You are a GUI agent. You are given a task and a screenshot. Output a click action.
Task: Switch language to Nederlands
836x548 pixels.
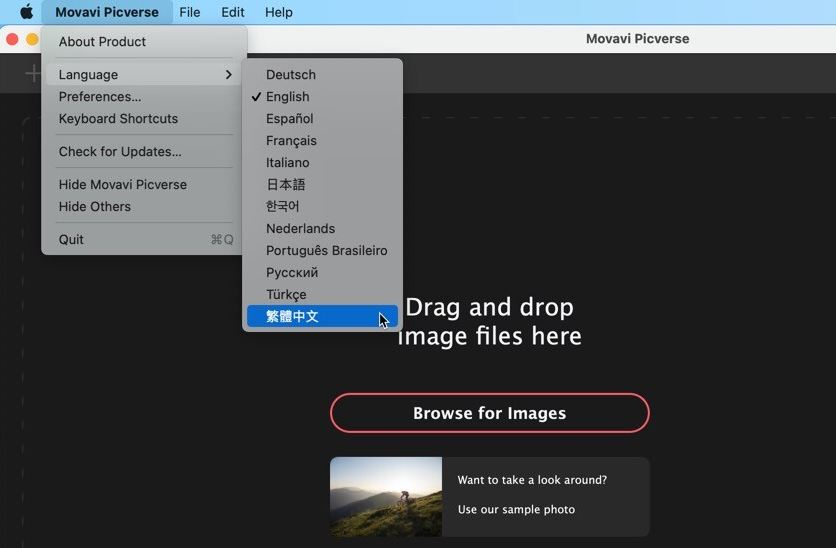[x=322, y=228]
